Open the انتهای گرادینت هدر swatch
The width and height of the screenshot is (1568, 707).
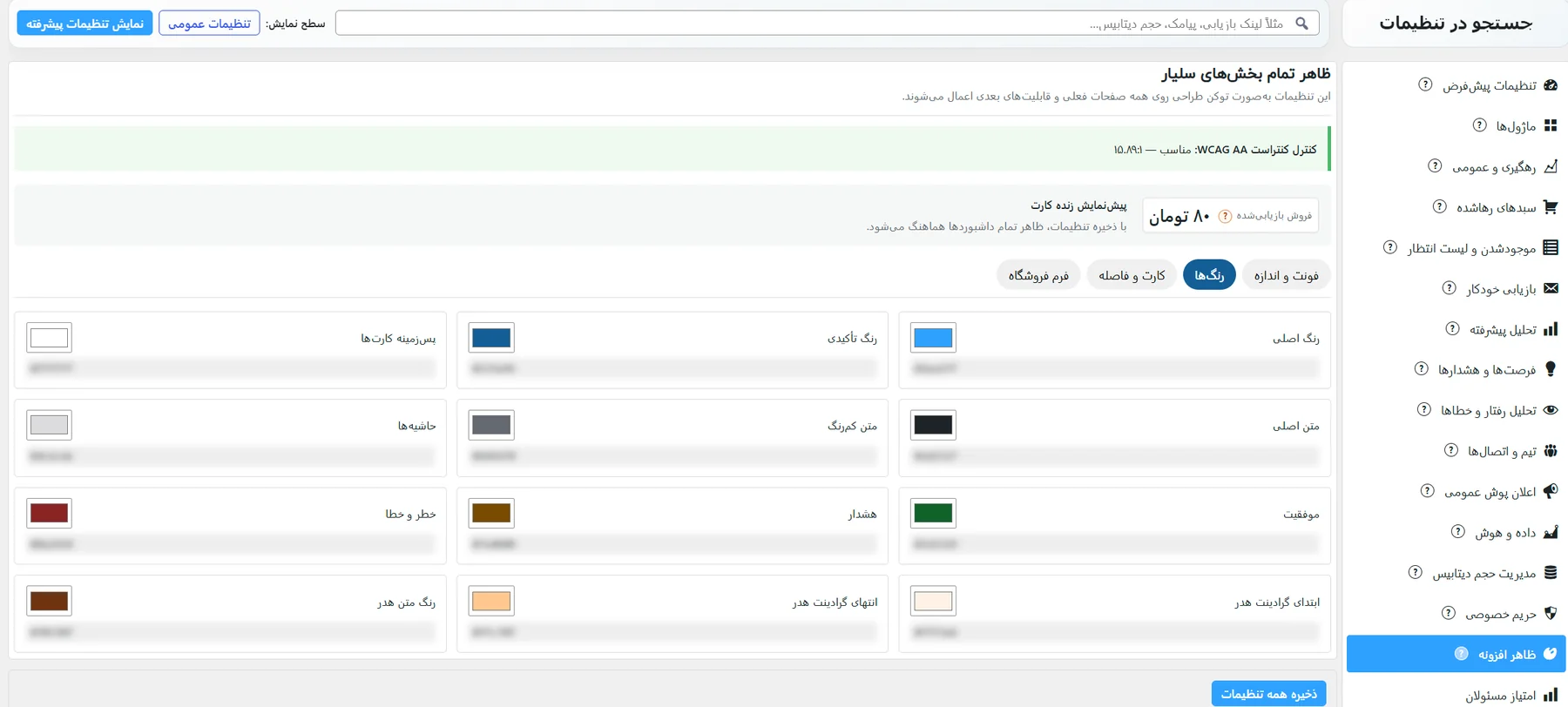pos(491,601)
